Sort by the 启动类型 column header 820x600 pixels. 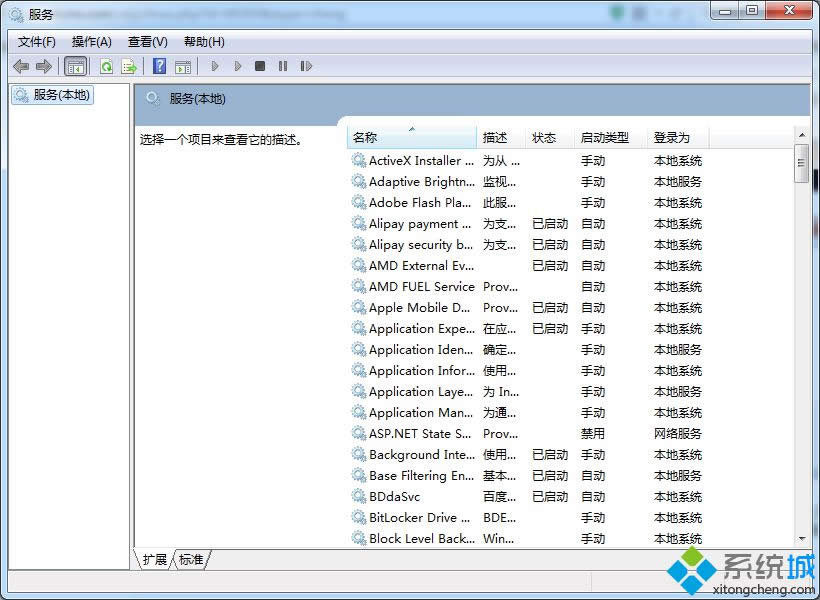[x=610, y=138]
